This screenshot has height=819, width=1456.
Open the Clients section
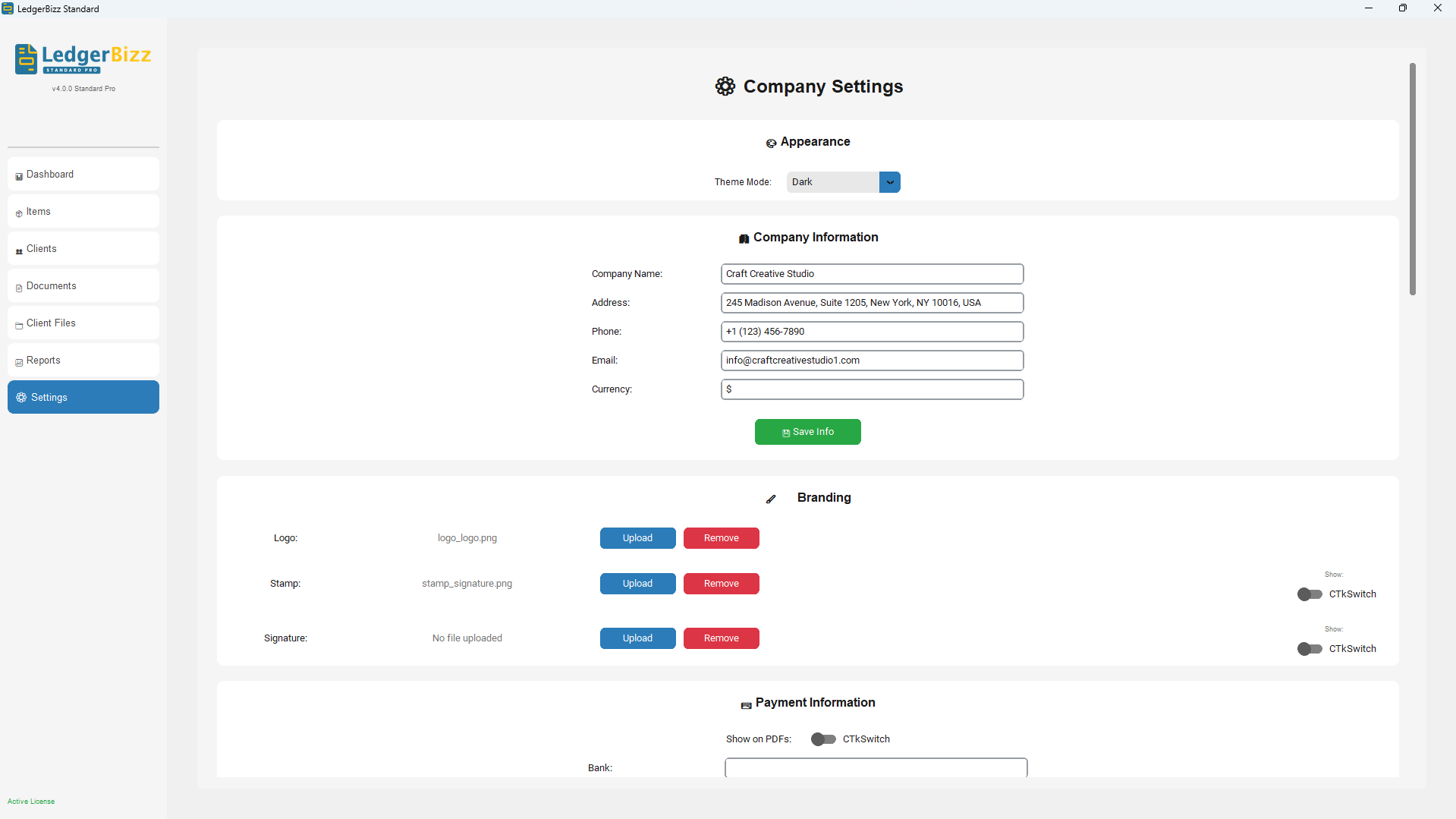click(83, 248)
